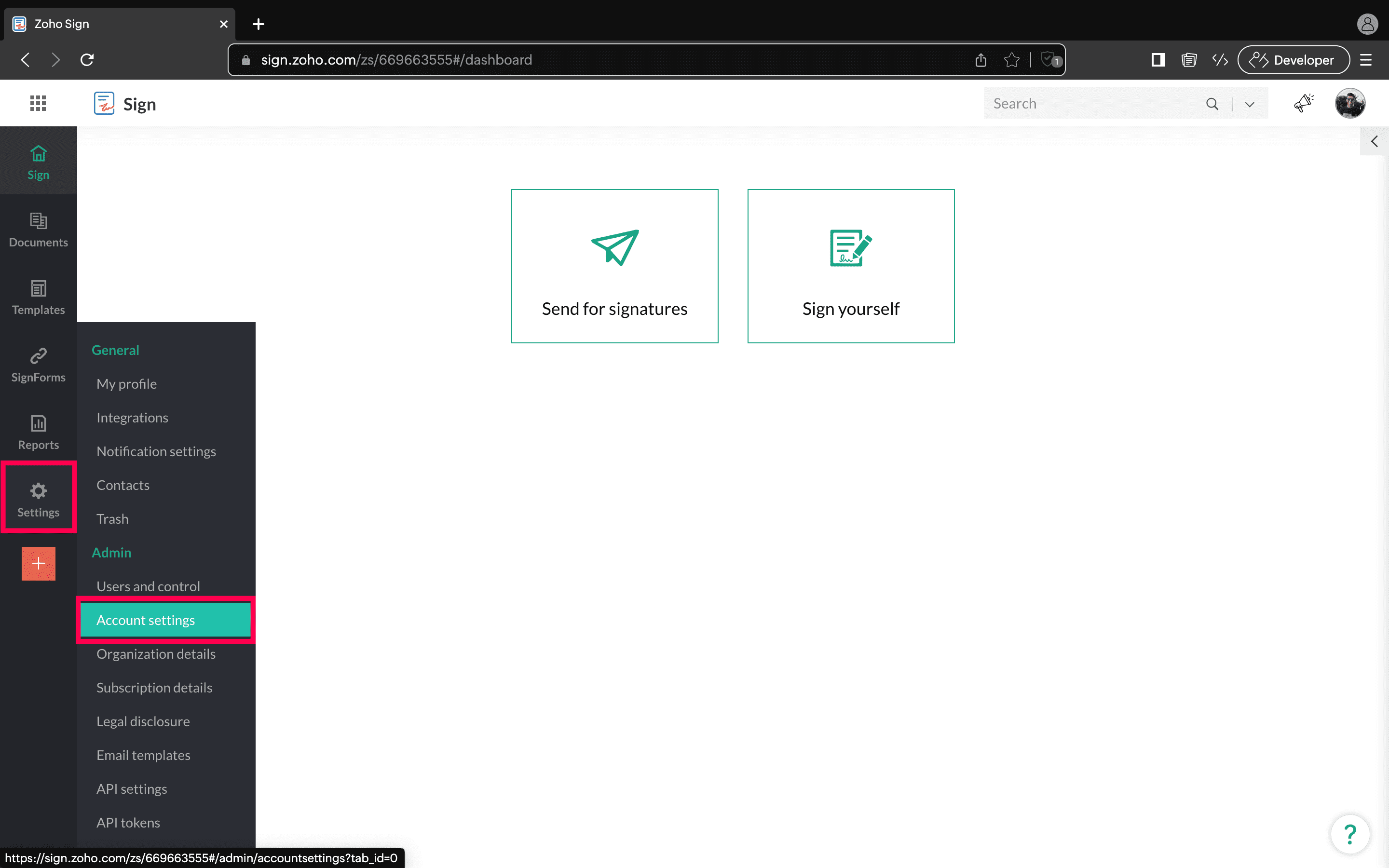Click Send for signatures card

click(x=614, y=266)
